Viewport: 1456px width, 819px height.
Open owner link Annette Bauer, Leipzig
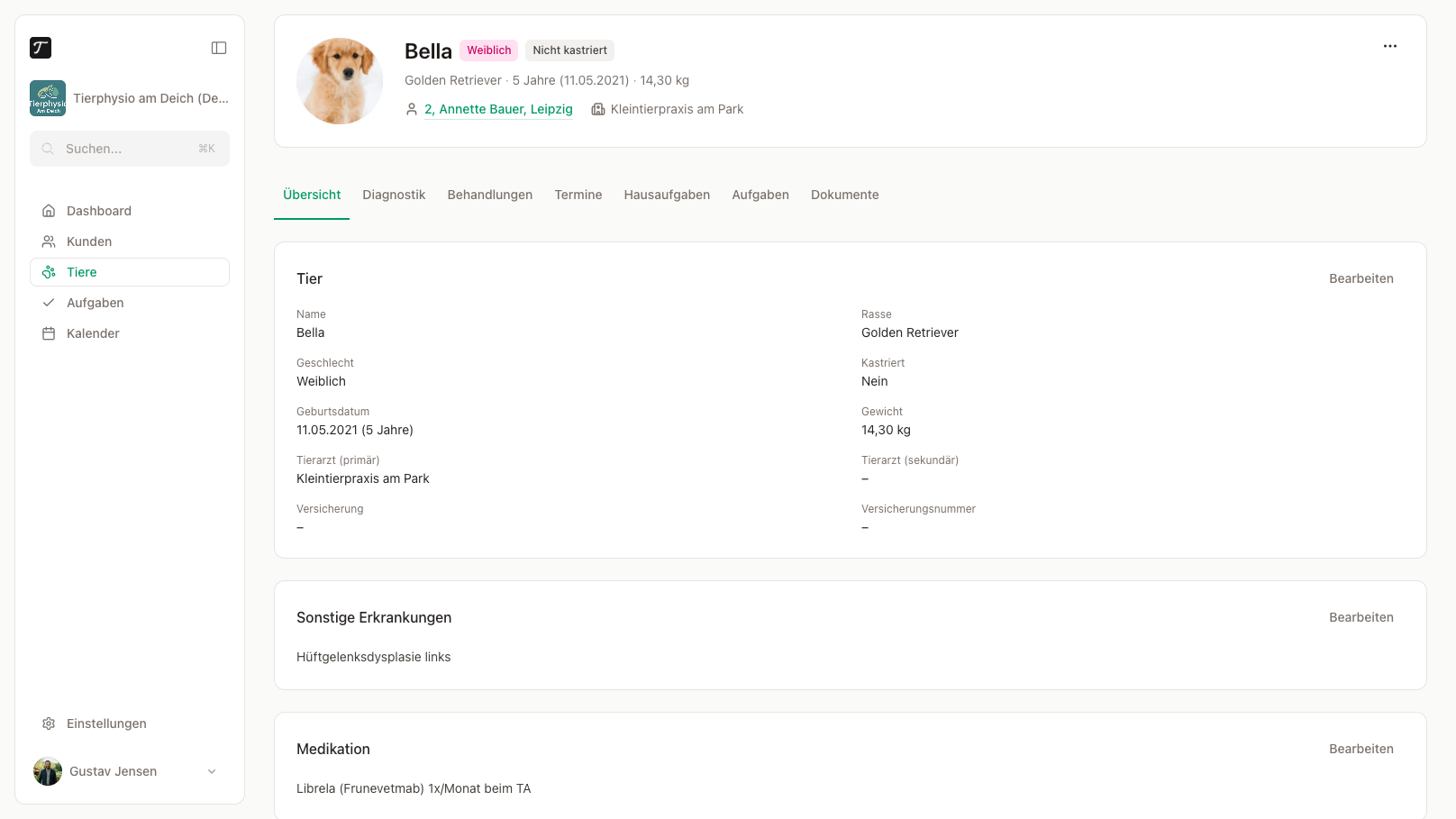point(498,109)
